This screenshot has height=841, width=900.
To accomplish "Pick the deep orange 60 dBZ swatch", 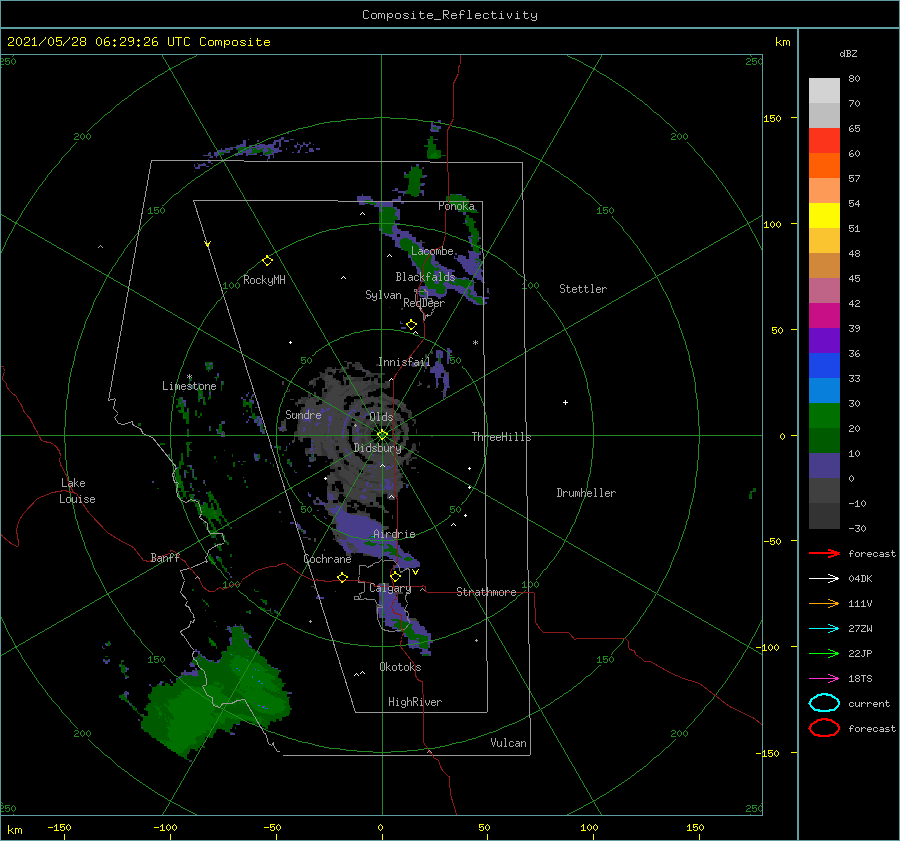I will click(x=824, y=165).
